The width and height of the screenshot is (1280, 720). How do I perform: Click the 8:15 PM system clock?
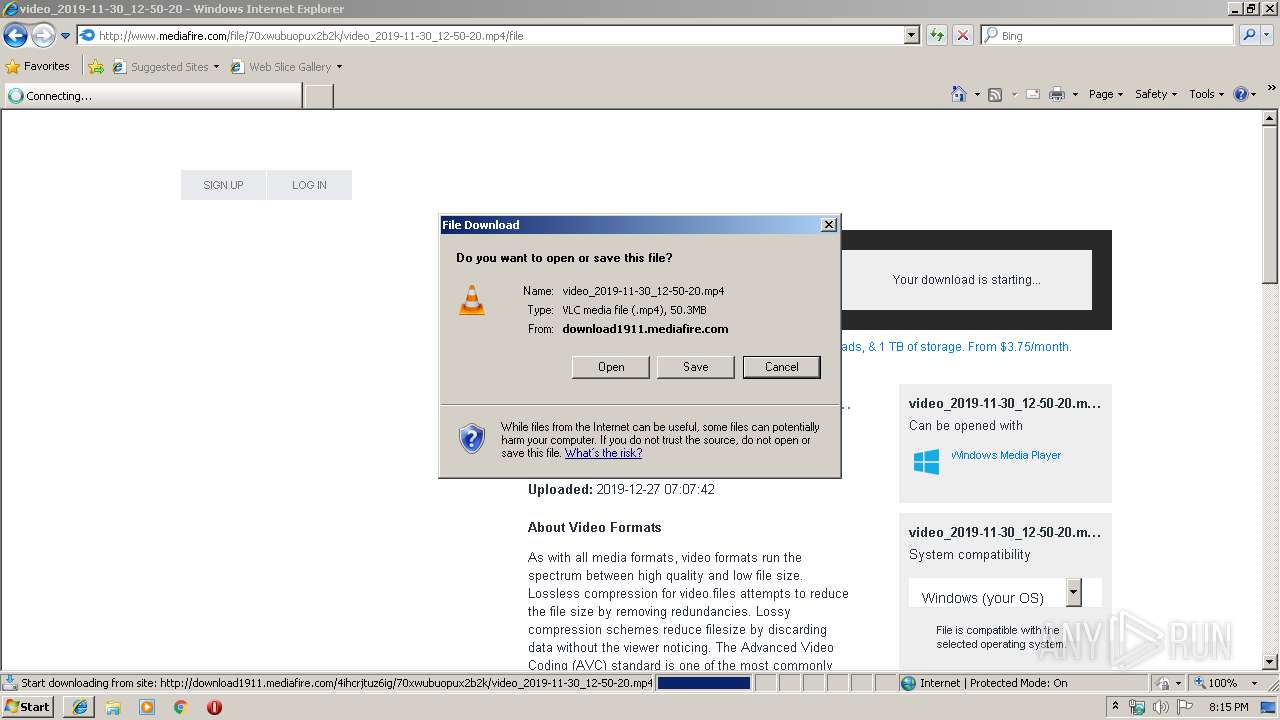[1229, 707]
